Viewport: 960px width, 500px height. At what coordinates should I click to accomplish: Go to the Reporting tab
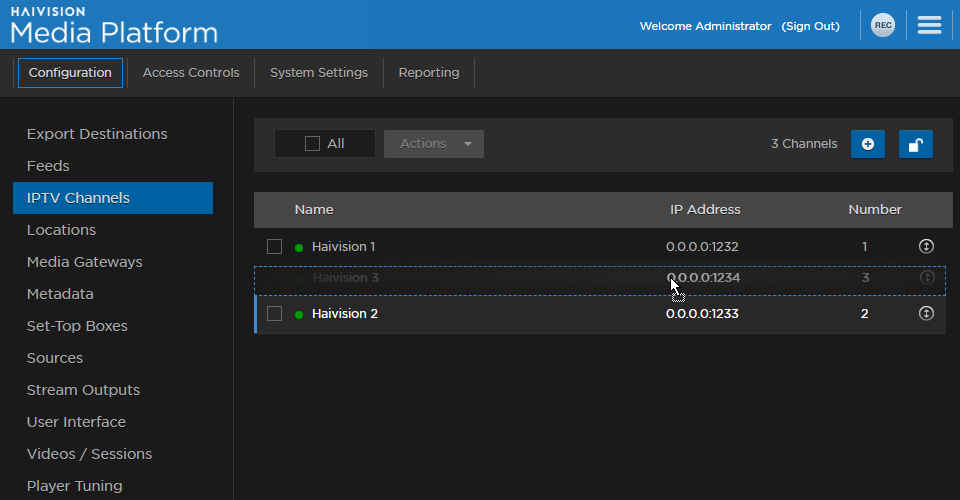pos(429,73)
